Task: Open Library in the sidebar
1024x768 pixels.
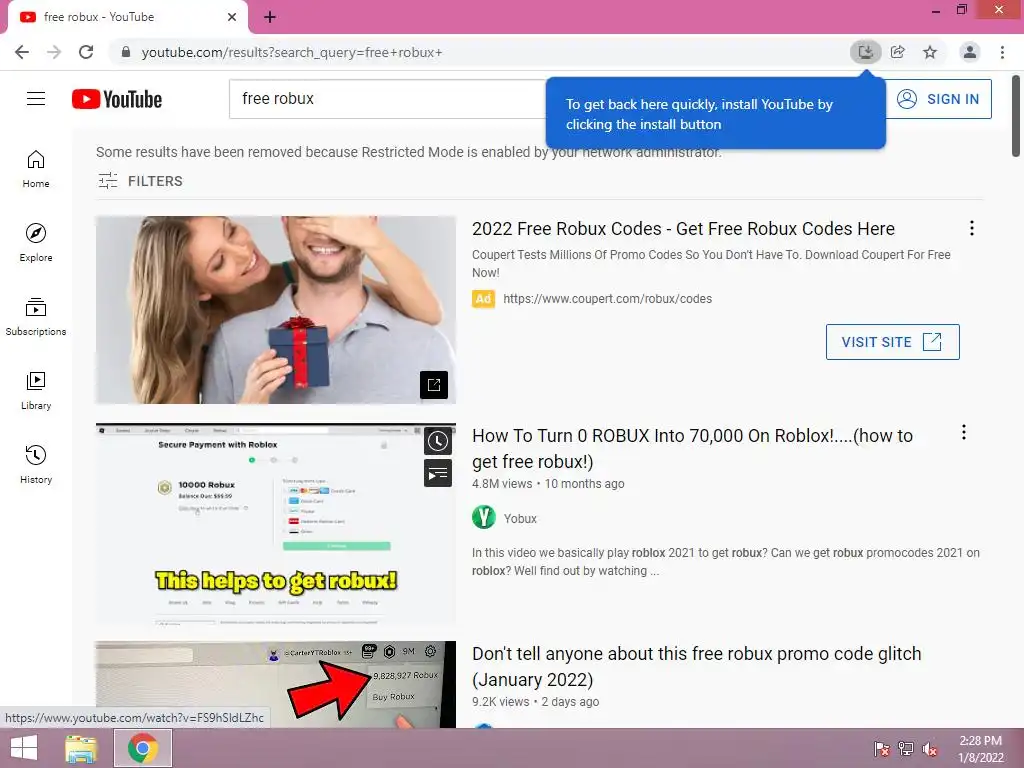Action: pyautogui.click(x=36, y=391)
